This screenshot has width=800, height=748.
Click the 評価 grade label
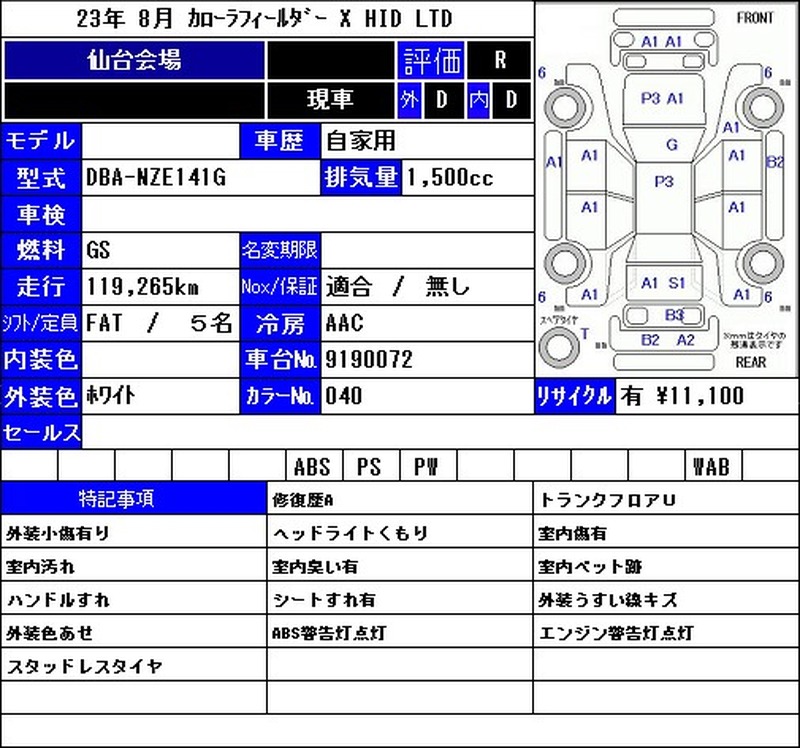click(431, 60)
